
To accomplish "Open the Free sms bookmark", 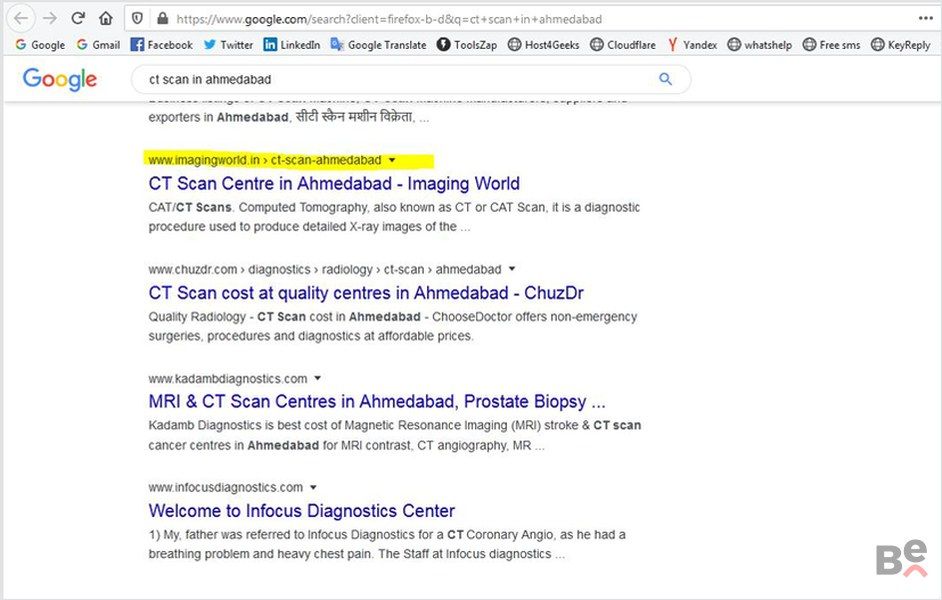I will pos(831,44).
